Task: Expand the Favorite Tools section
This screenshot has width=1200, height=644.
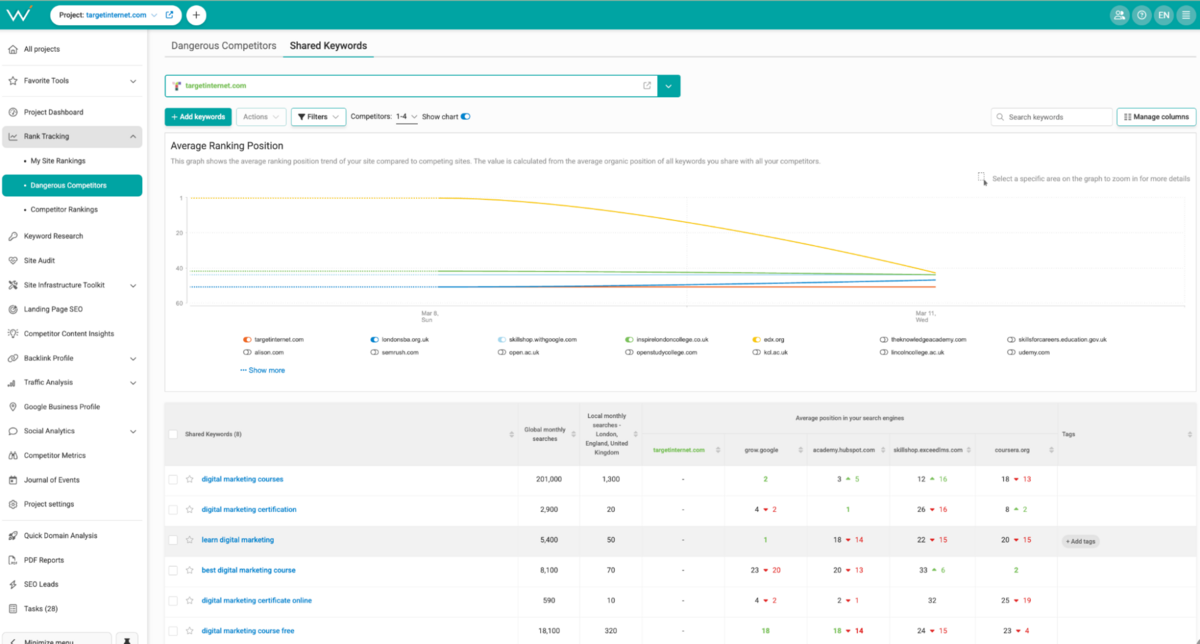Action: pos(133,81)
